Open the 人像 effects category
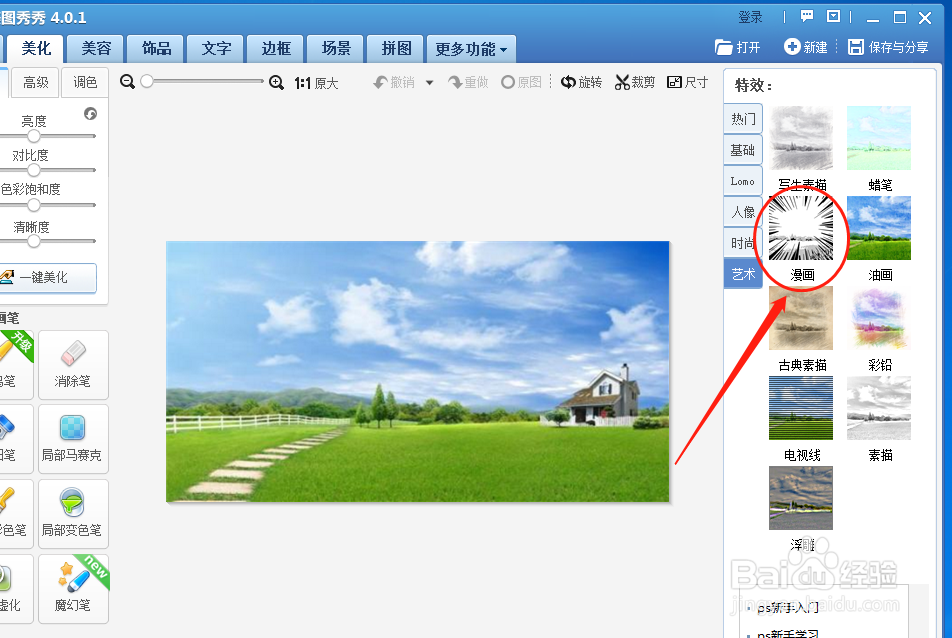This screenshot has width=952, height=638. (x=743, y=212)
